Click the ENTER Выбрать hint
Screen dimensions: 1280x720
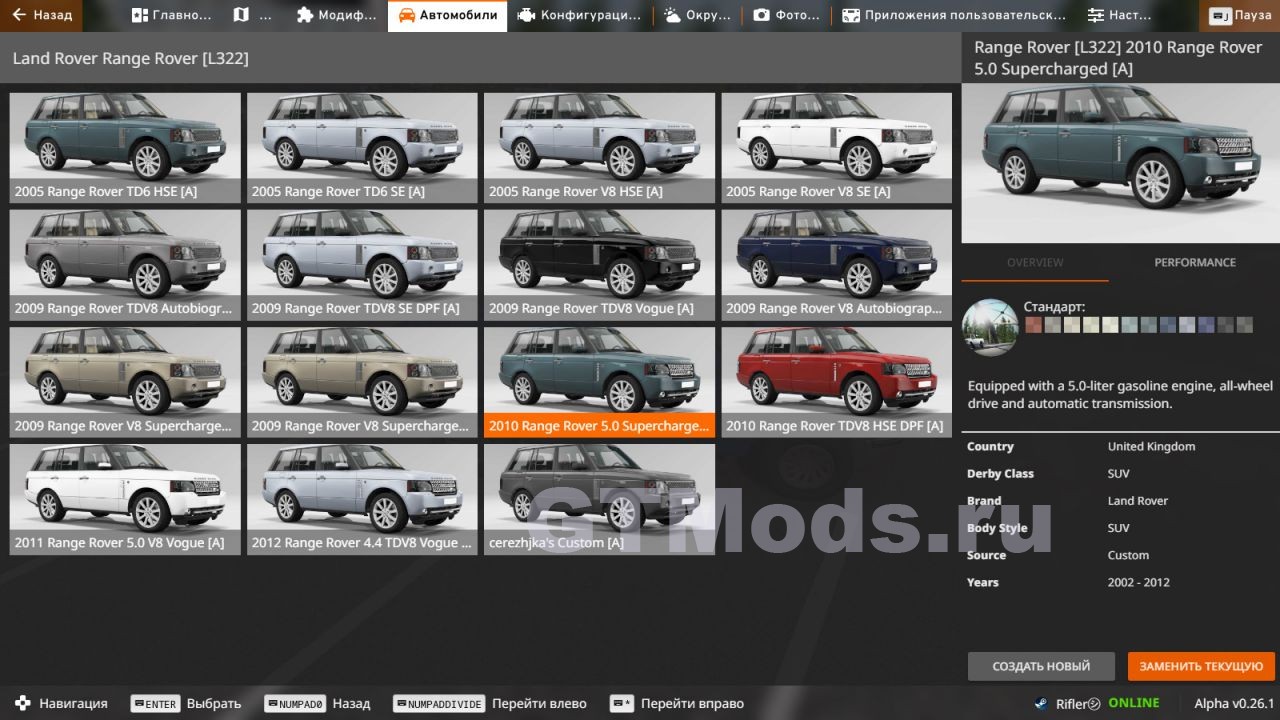click(186, 703)
